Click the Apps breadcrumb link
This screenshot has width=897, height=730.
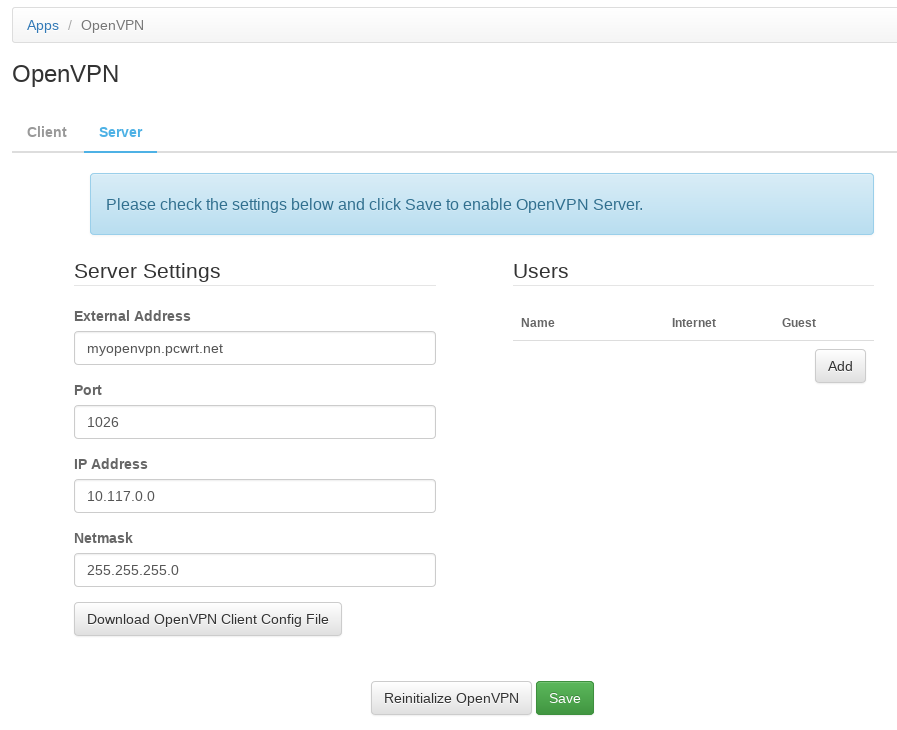[43, 25]
